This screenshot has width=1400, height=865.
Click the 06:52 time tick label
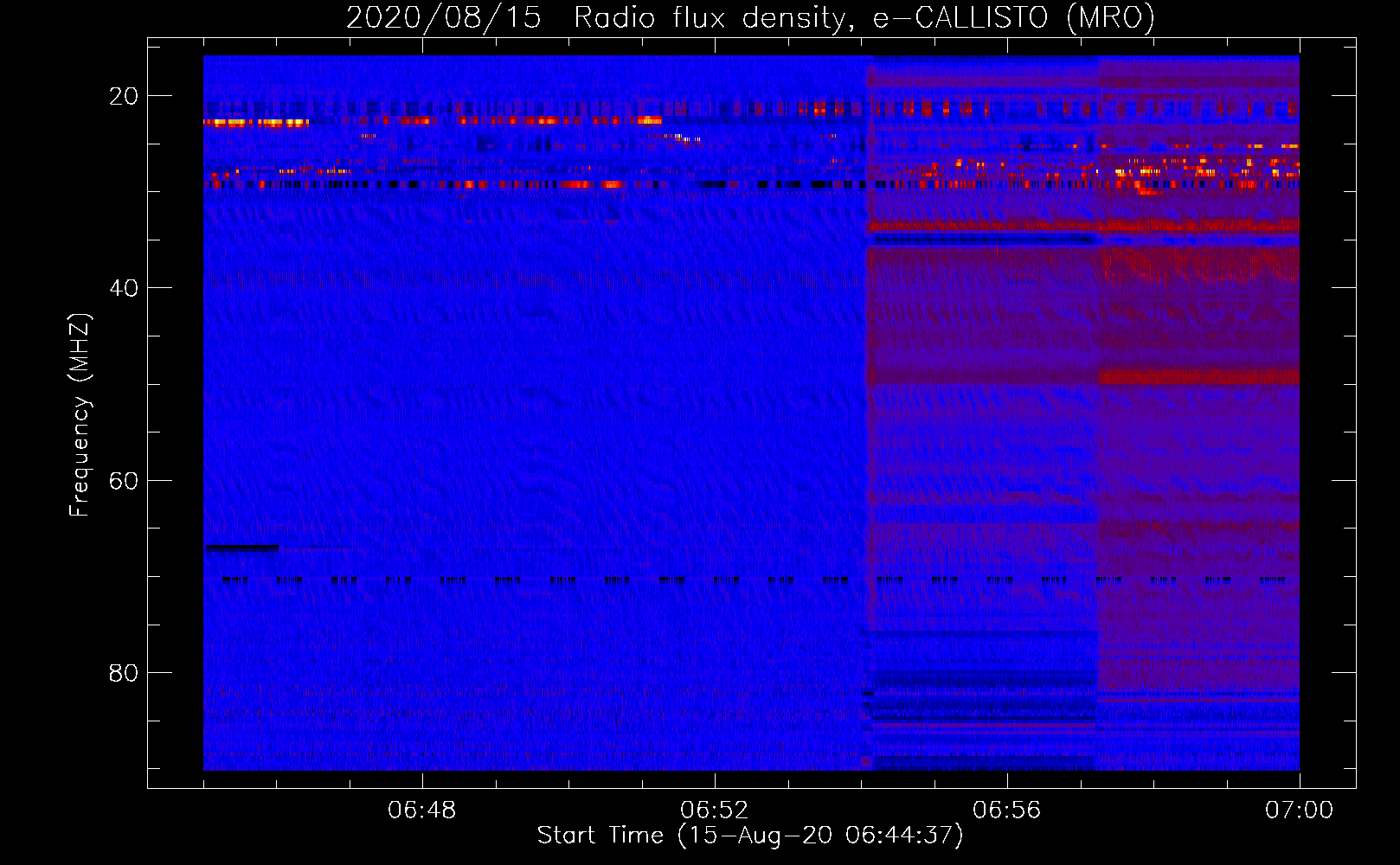point(715,811)
